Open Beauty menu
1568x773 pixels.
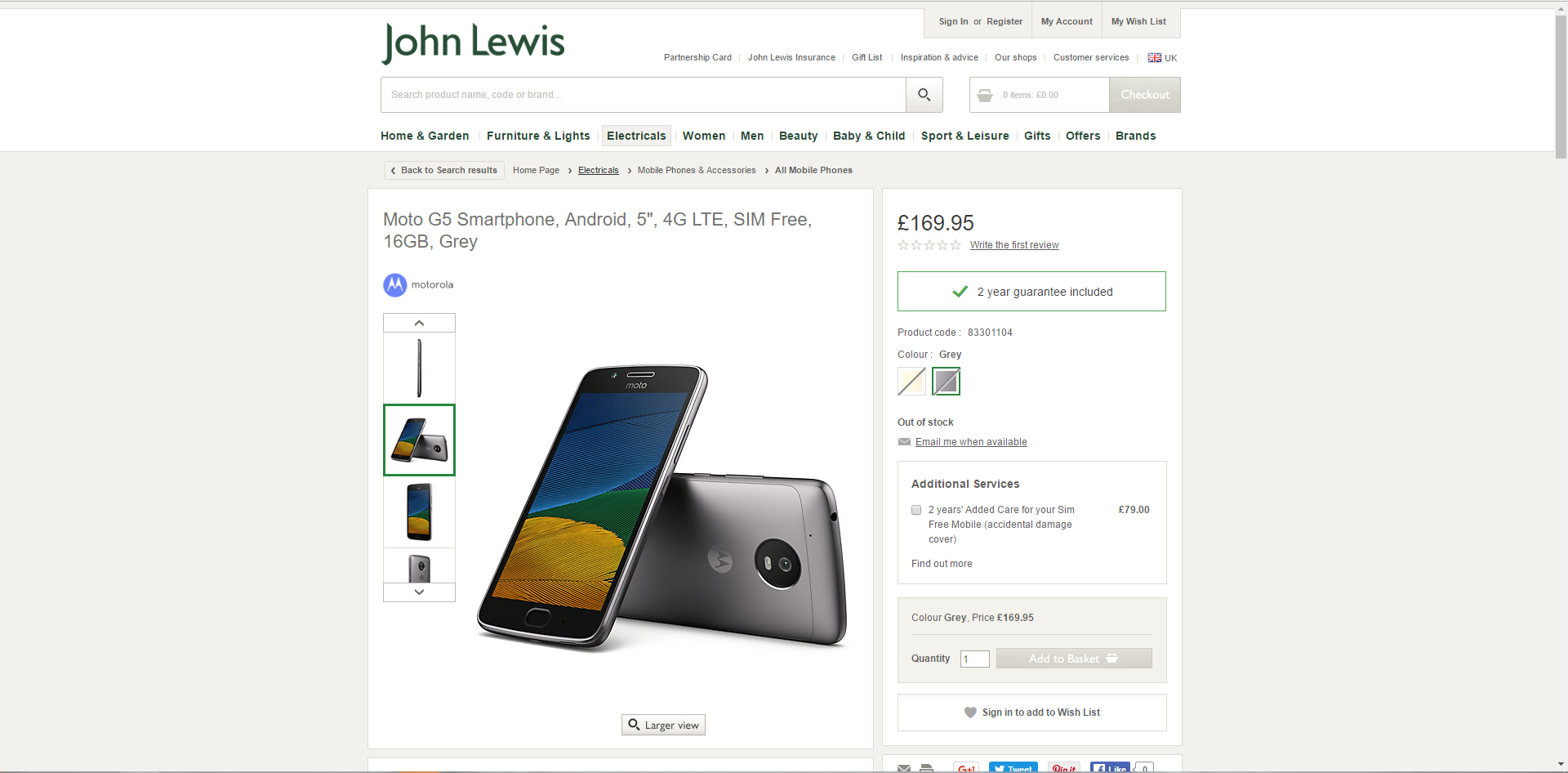tap(798, 136)
